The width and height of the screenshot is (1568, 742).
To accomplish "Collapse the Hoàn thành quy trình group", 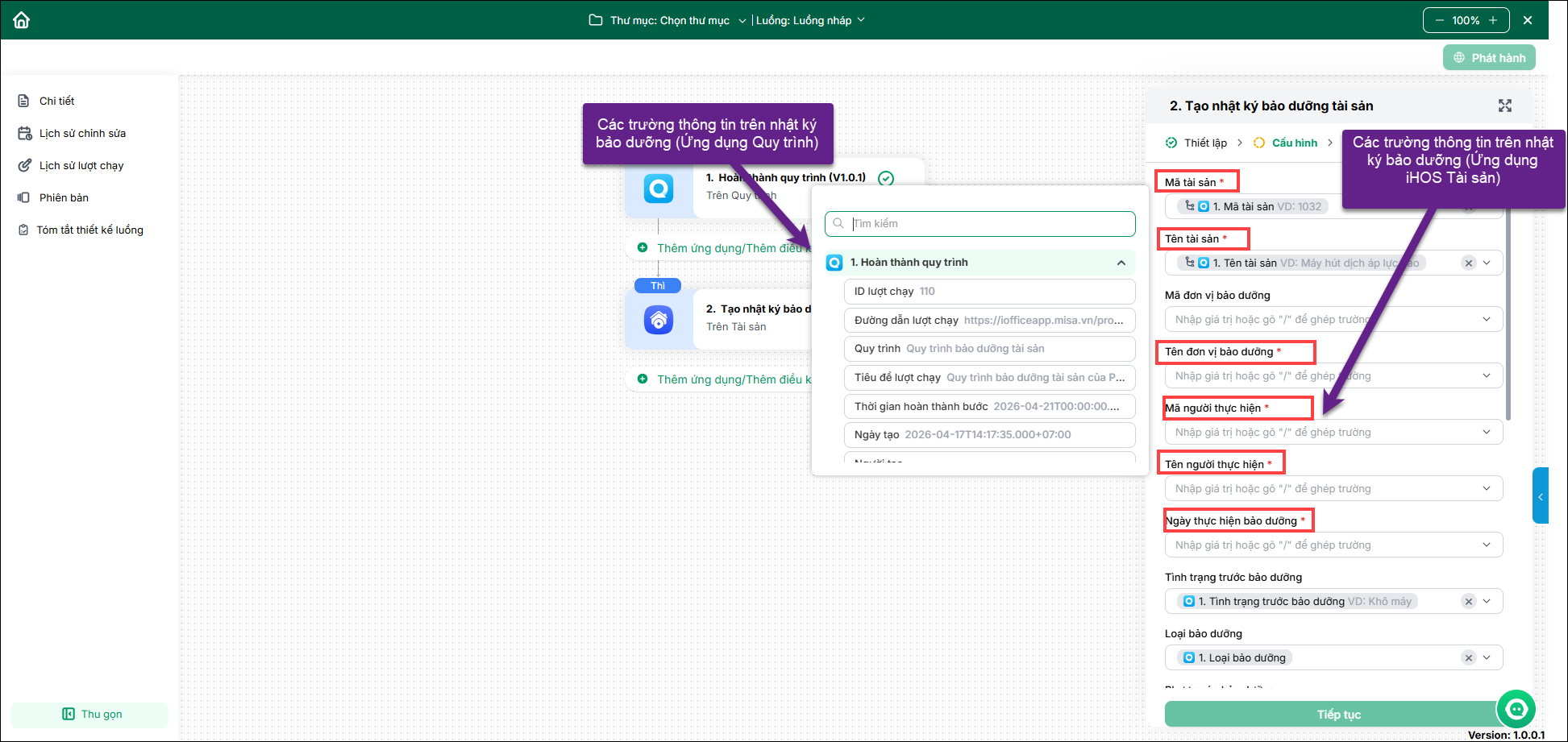I will click(x=1121, y=263).
